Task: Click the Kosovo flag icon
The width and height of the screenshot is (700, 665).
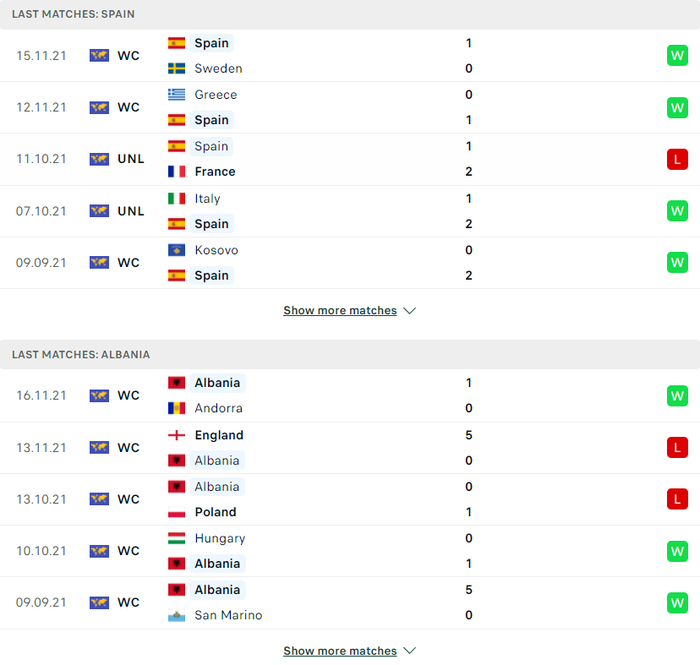Action: pos(176,250)
